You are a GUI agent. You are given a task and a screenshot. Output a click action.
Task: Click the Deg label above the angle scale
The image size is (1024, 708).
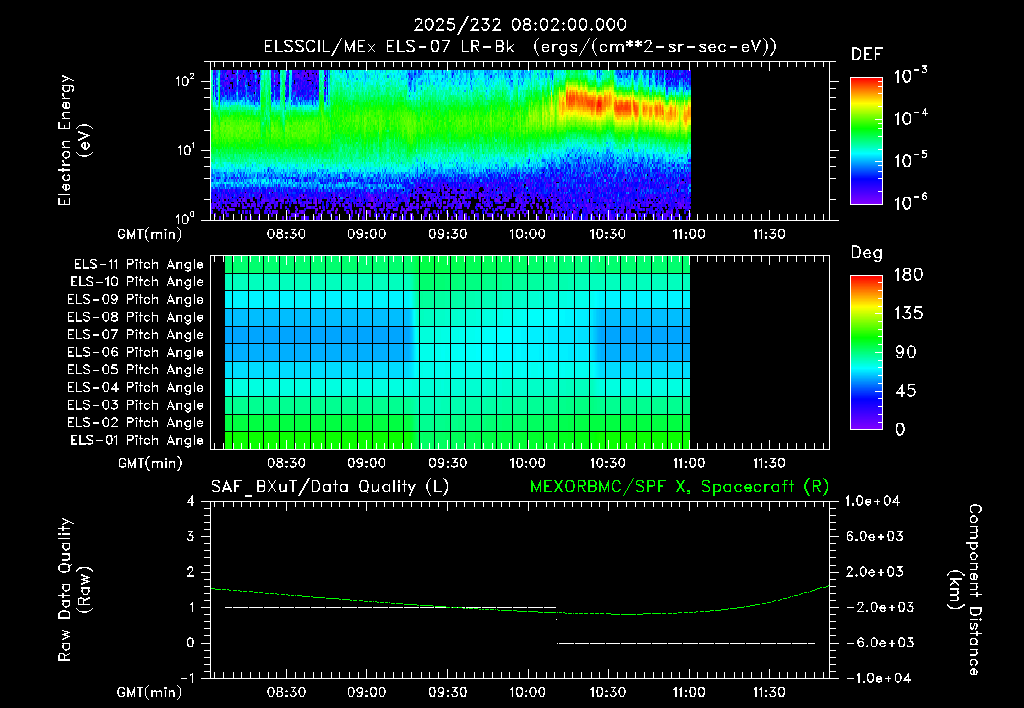(x=867, y=253)
